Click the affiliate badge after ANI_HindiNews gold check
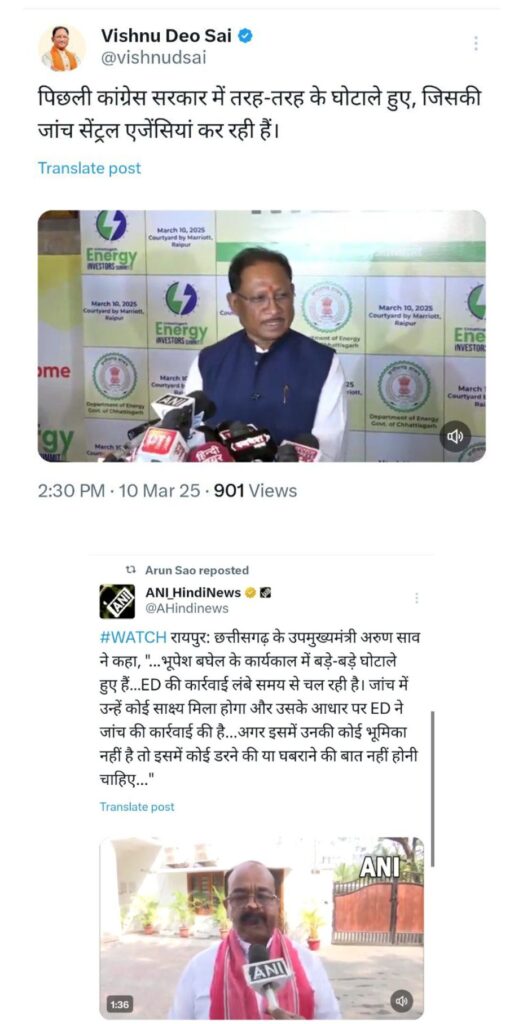510x1024 pixels. pos(264,593)
